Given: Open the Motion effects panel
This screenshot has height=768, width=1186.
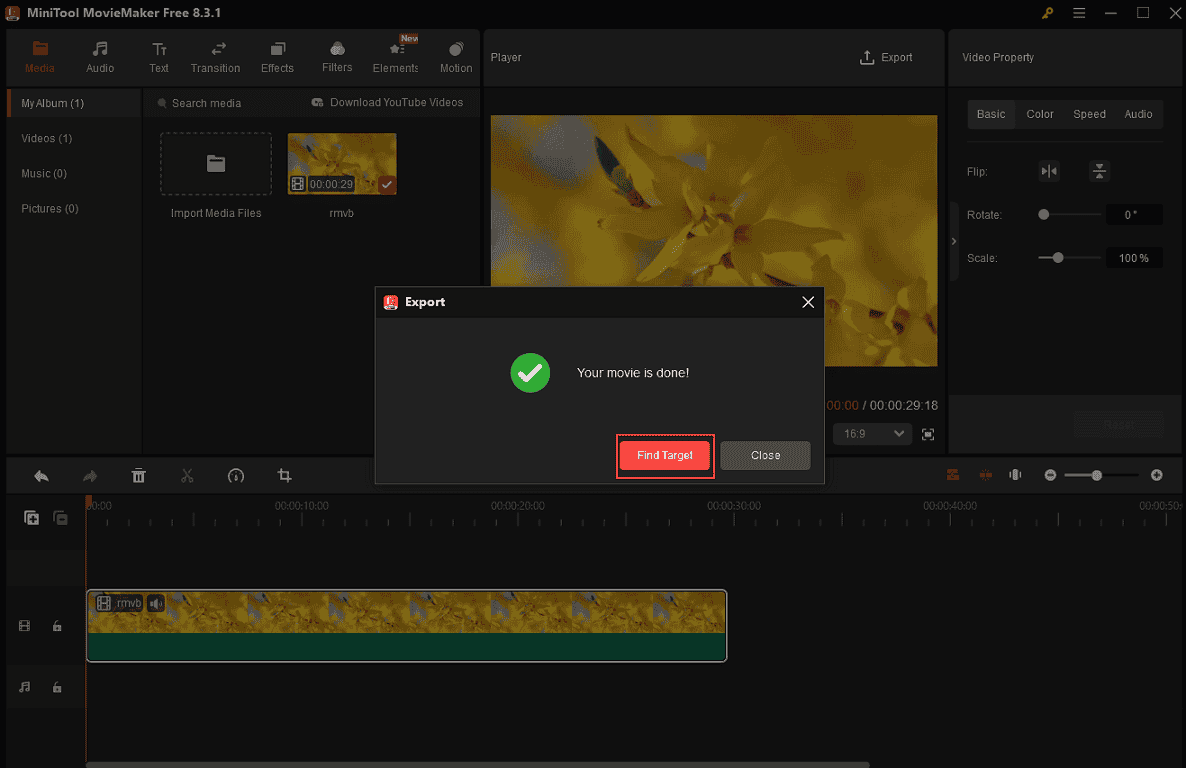Looking at the screenshot, I should (455, 57).
